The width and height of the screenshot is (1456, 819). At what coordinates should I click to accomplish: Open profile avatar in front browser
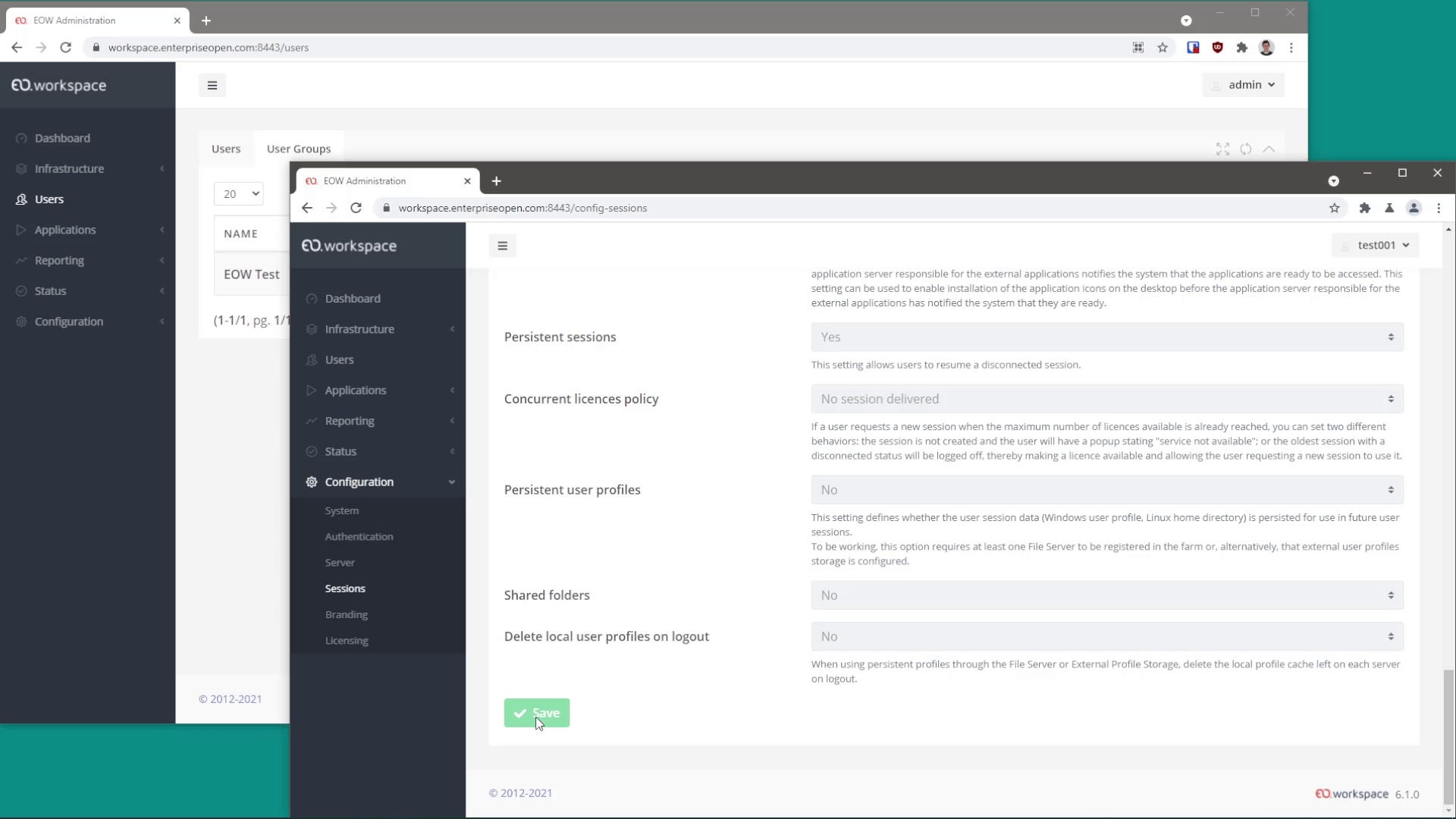pos(1414,208)
